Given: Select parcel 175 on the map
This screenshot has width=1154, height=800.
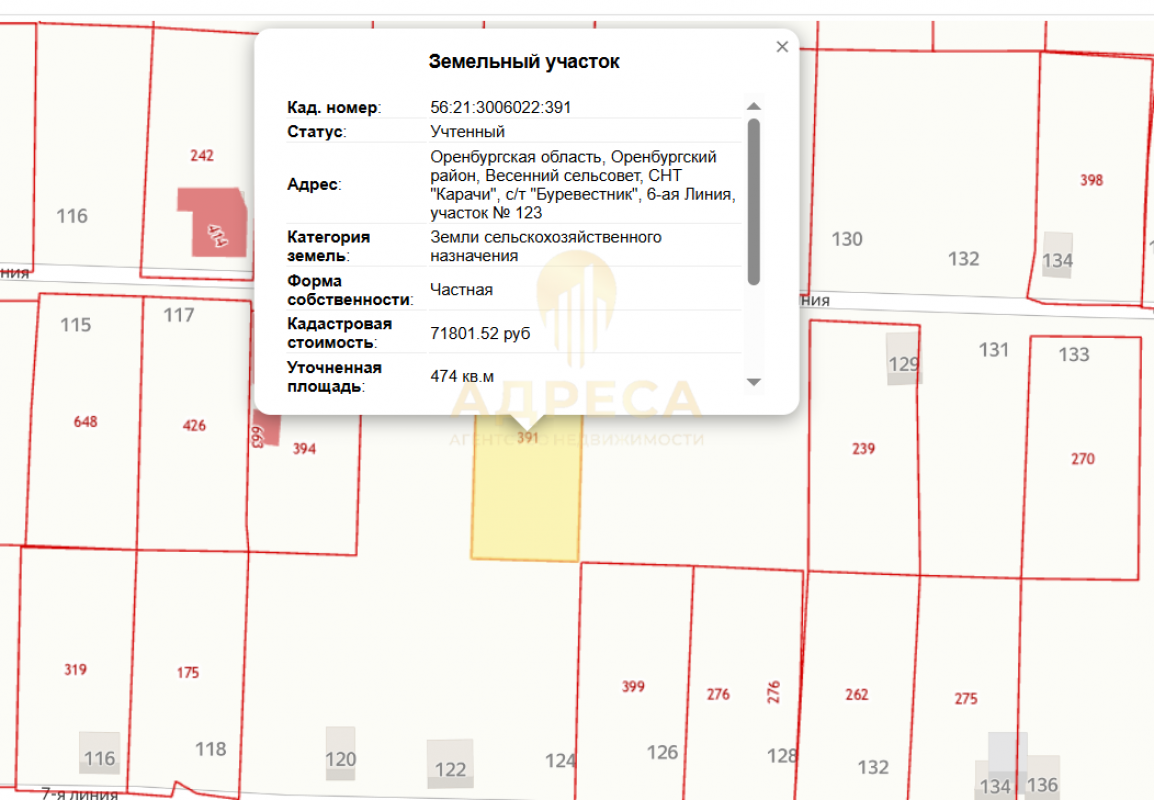Looking at the screenshot, I should click(188, 673).
